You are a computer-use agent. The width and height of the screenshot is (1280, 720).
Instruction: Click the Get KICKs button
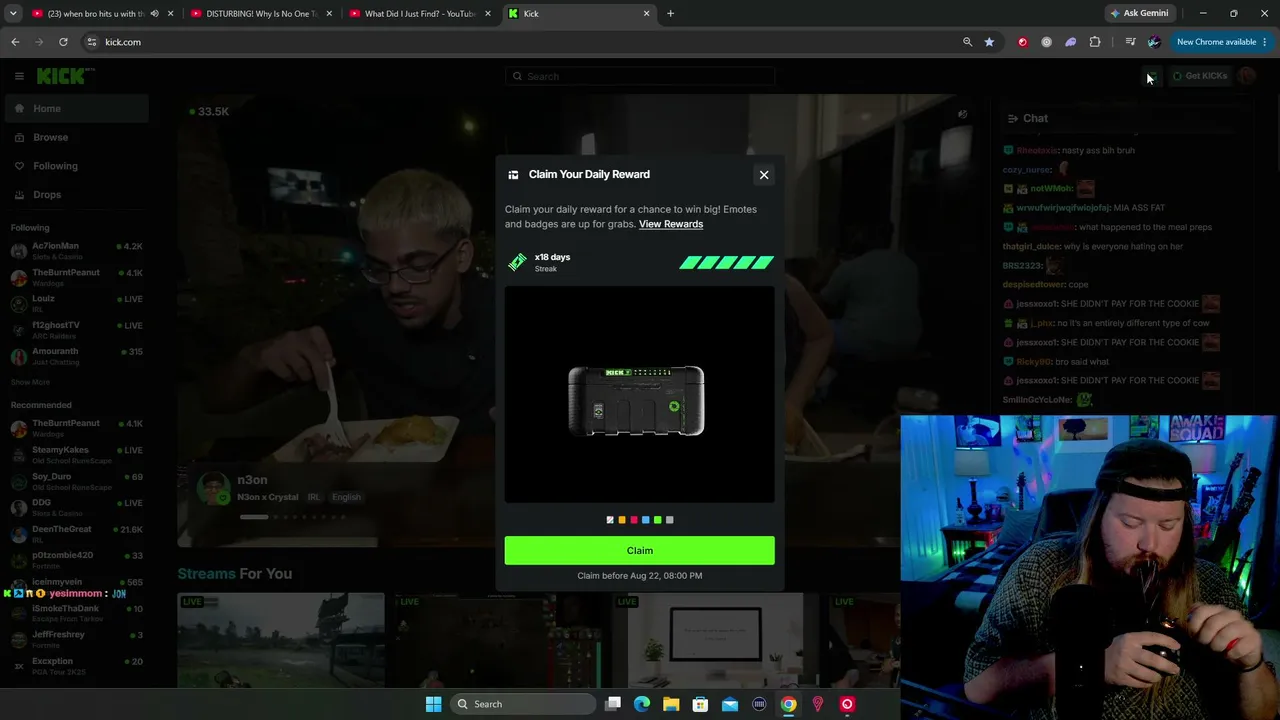[1200, 76]
